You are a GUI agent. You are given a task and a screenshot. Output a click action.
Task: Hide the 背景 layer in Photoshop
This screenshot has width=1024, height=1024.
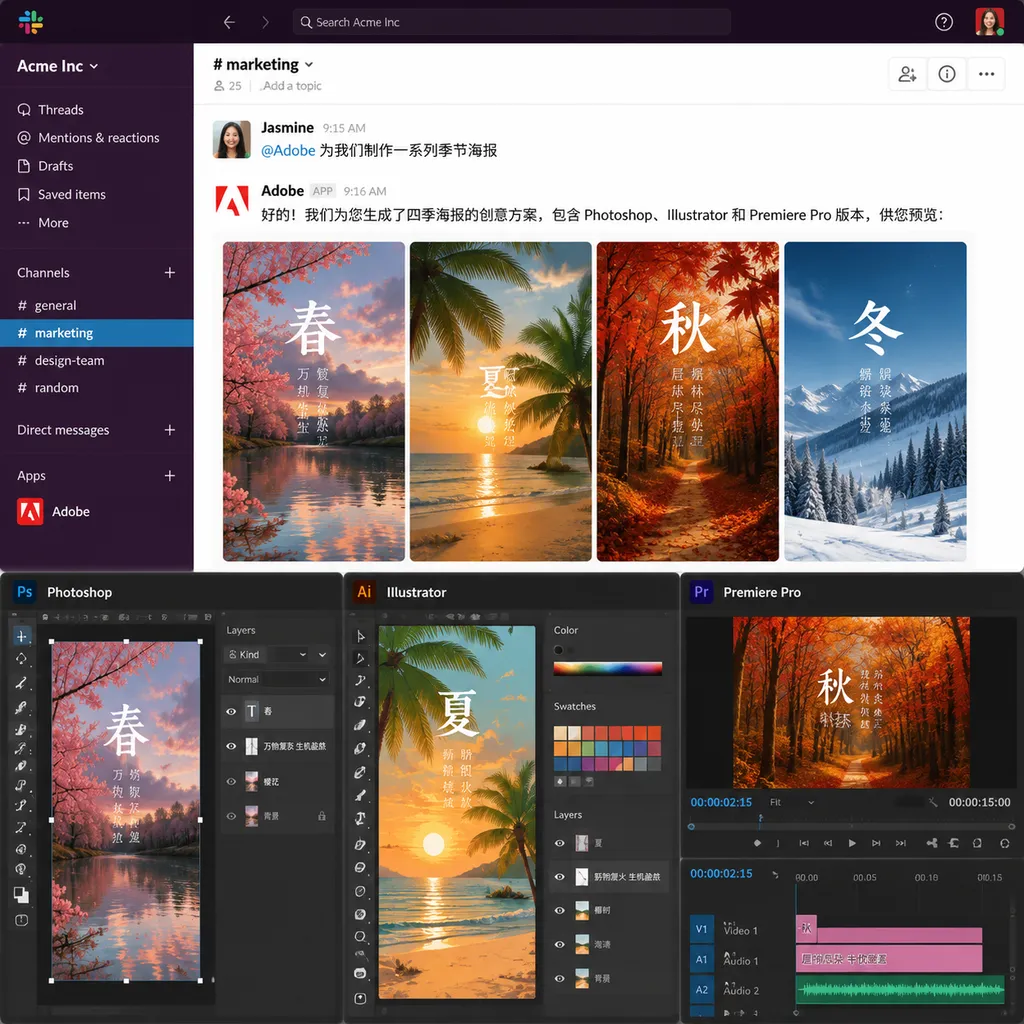[231, 816]
